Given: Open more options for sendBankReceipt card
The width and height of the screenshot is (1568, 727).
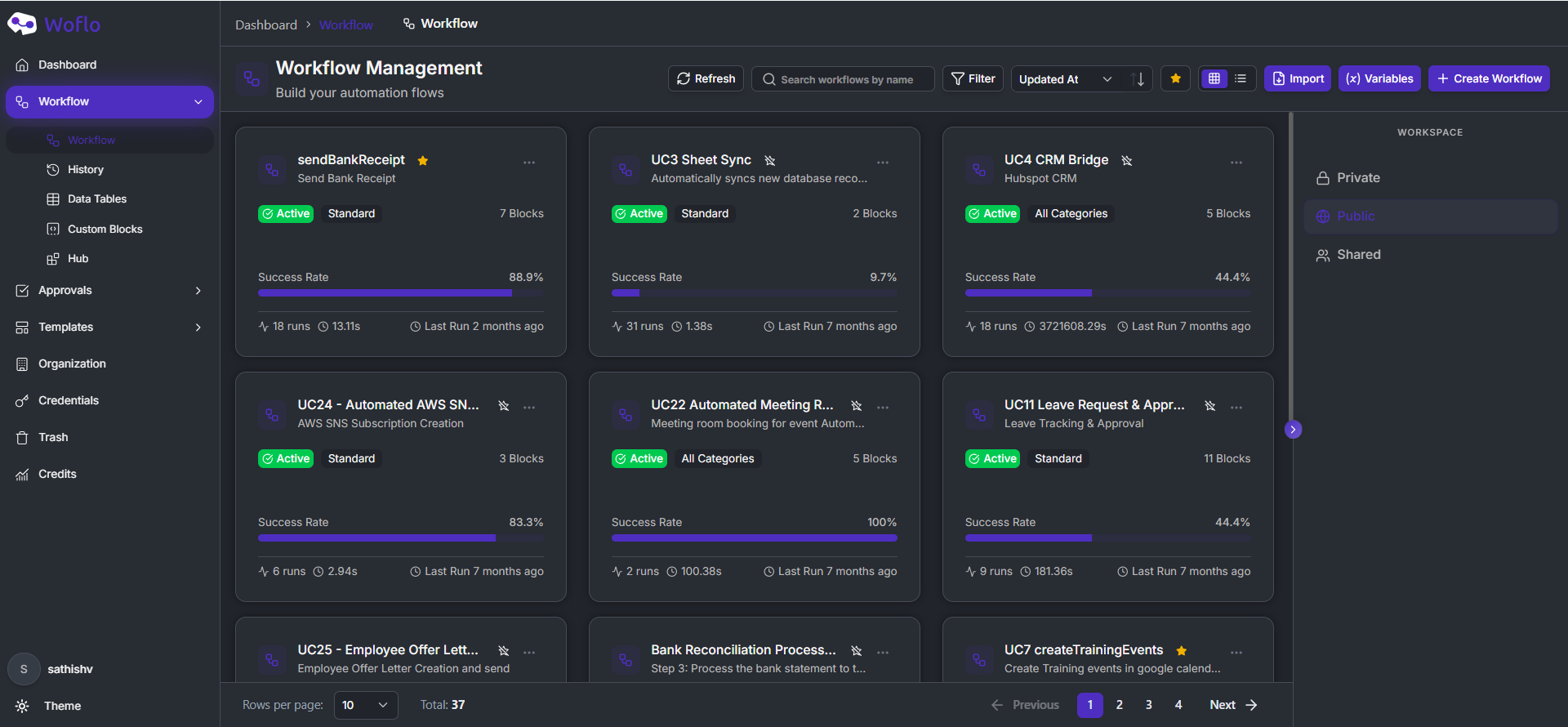Looking at the screenshot, I should click(529, 163).
